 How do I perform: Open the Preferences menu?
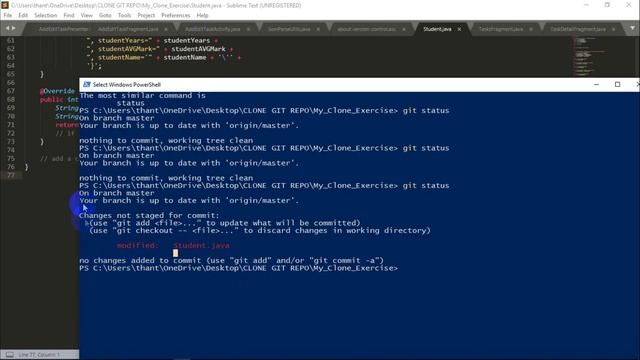(x=176, y=15)
